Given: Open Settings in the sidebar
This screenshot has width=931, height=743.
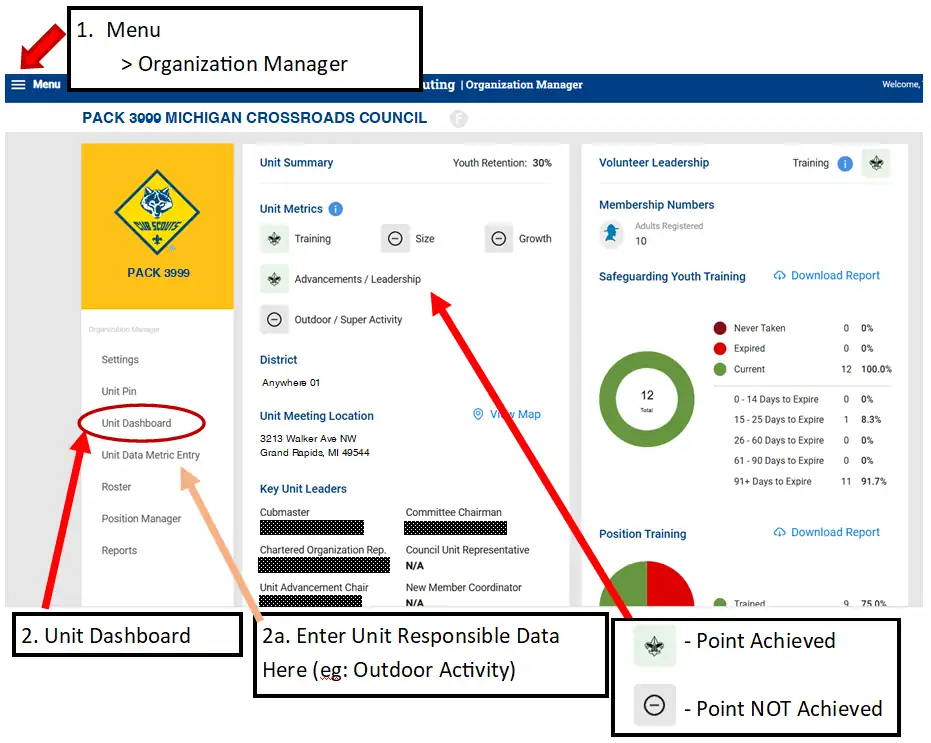Looking at the screenshot, I should coord(120,359).
